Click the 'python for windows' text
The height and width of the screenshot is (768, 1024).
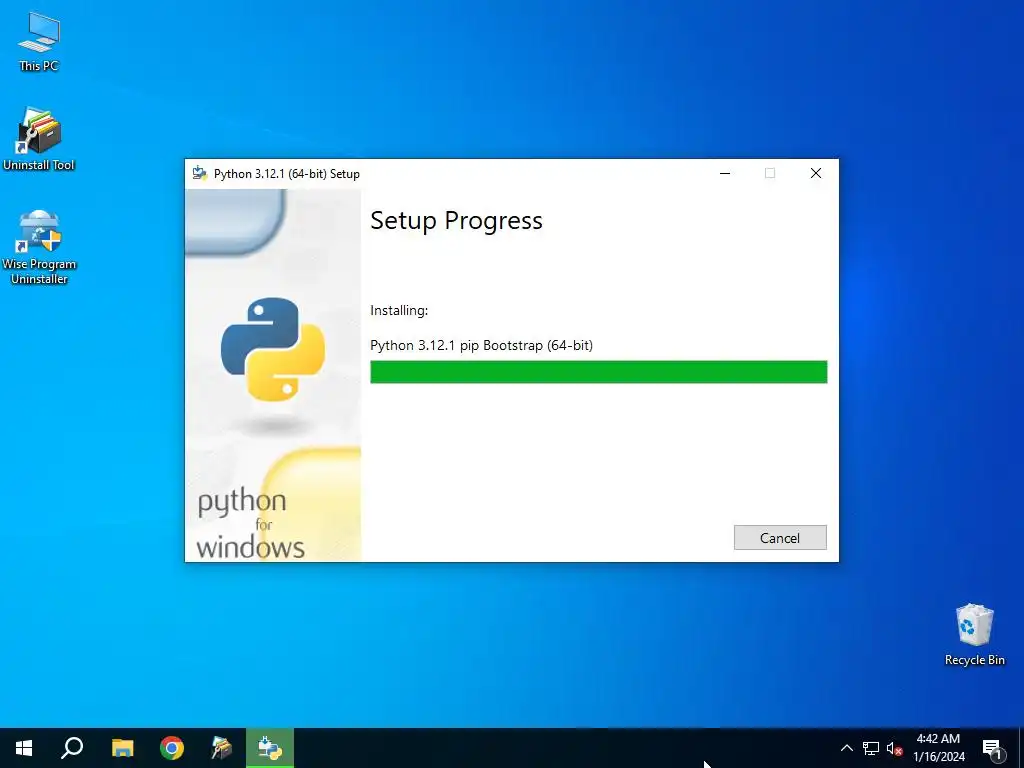pos(251,524)
